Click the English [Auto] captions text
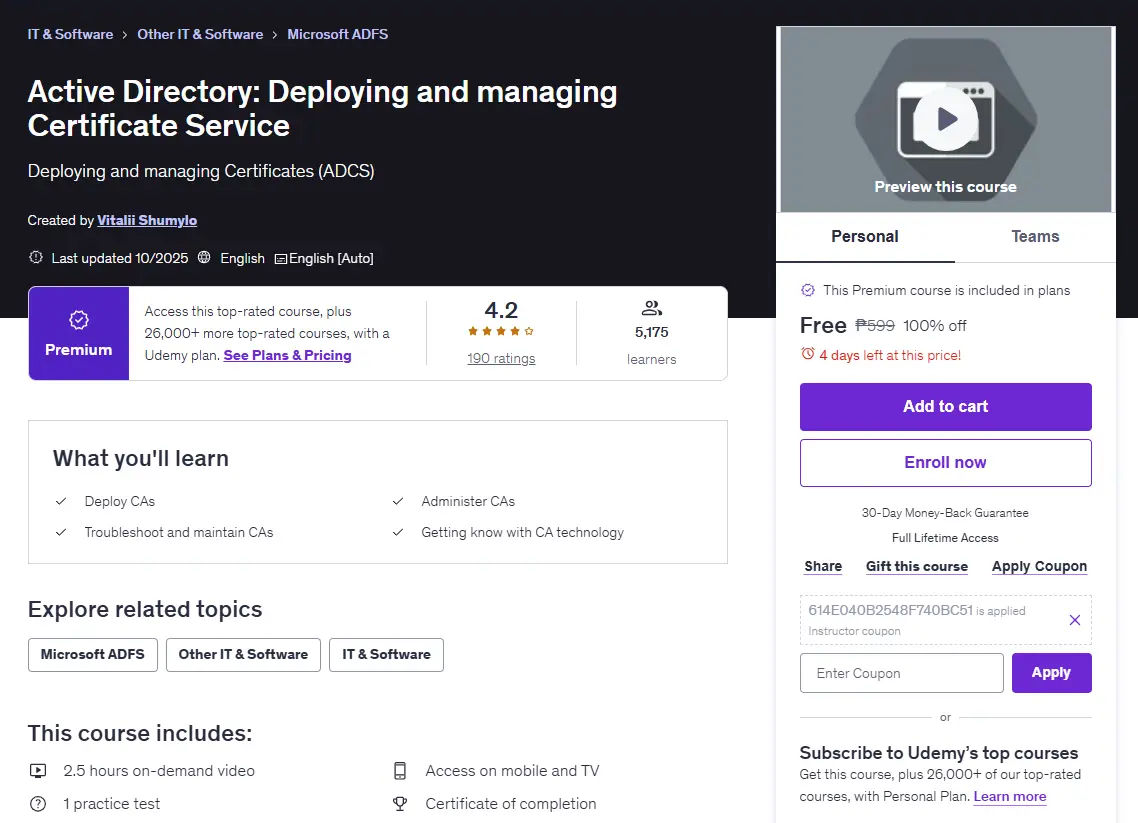Image resolution: width=1138 pixels, height=823 pixels. coord(331,258)
